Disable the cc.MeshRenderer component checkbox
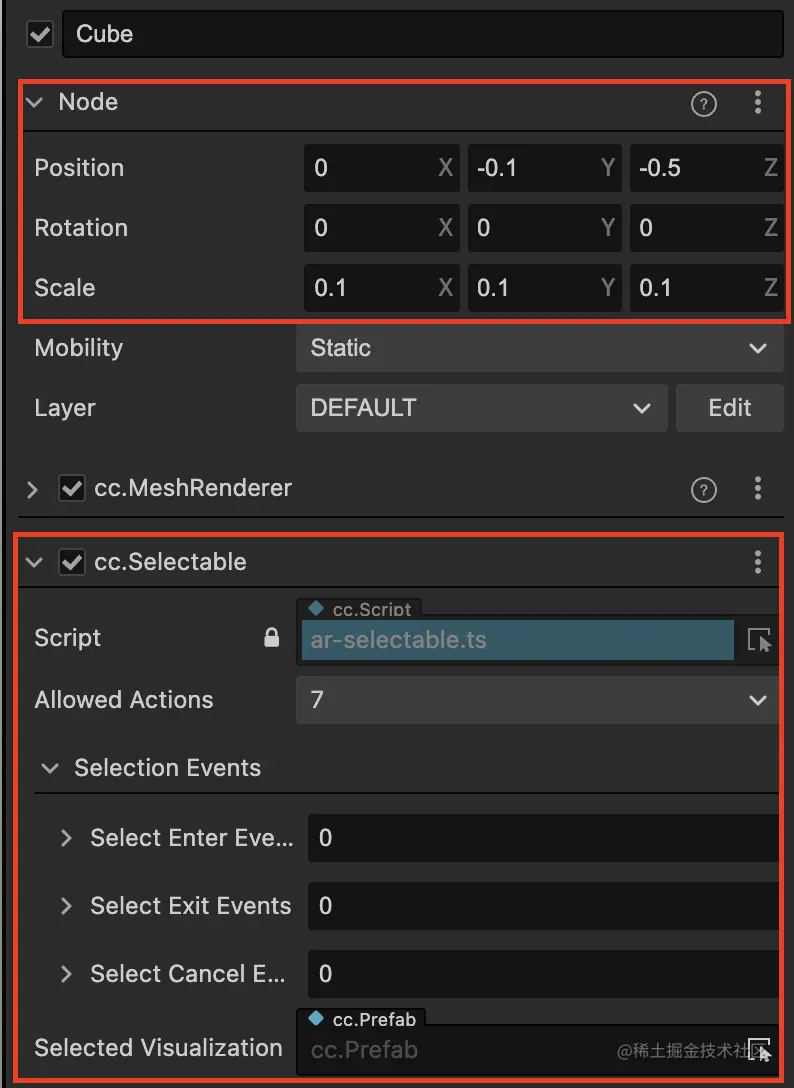794x1088 pixels. coord(72,489)
